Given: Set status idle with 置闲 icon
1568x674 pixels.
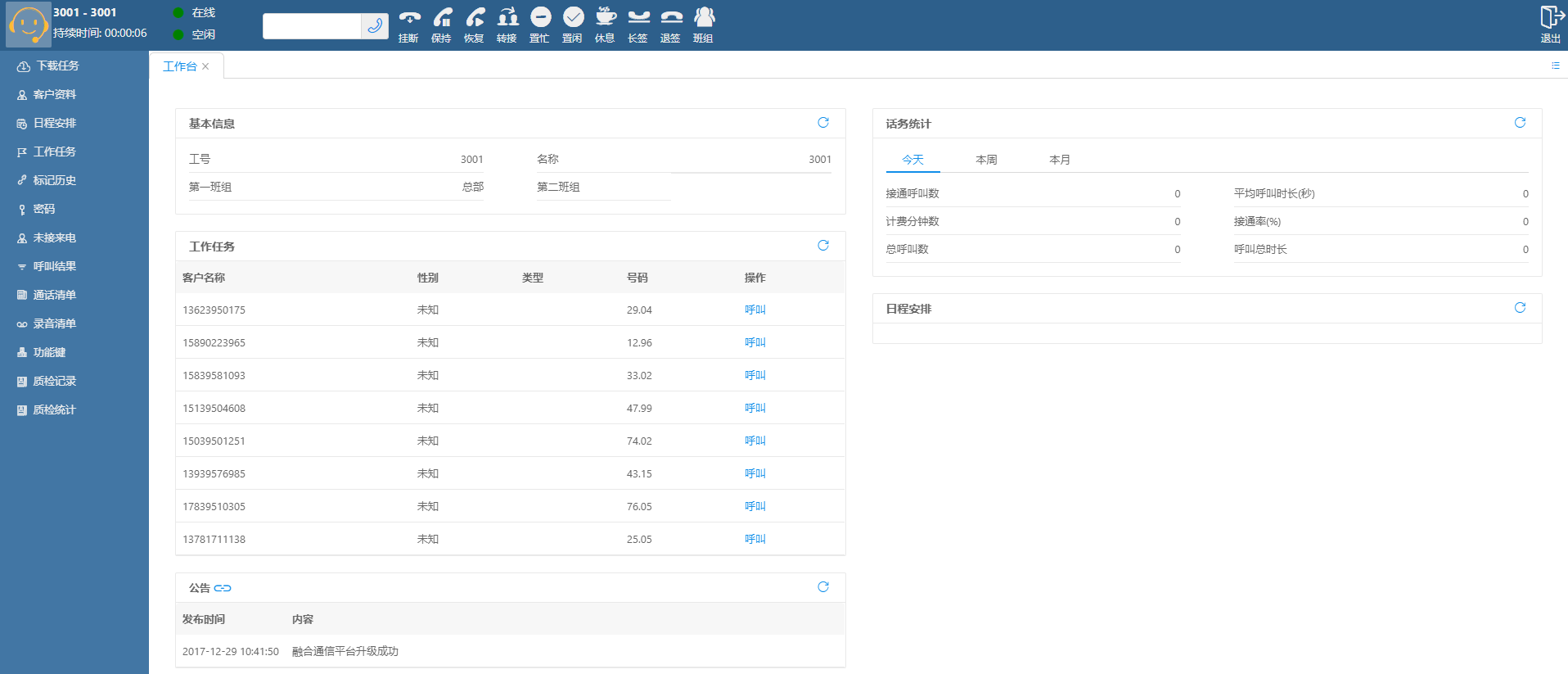Looking at the screenshot, I should click(x=573, y=17).
